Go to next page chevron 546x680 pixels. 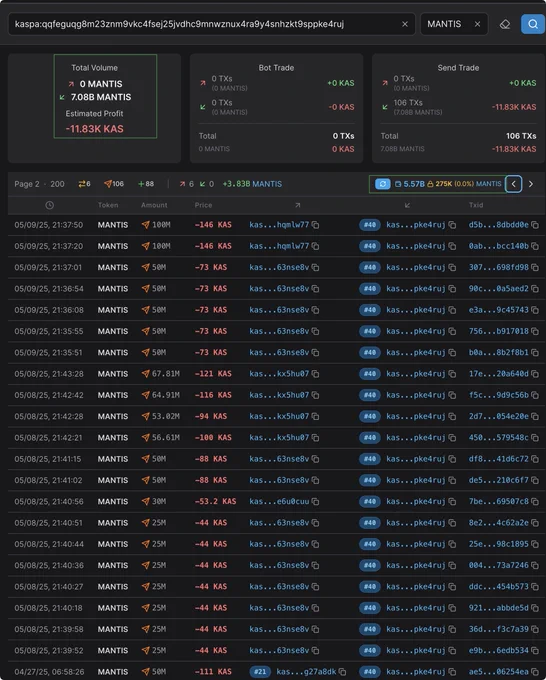point(531,184)
